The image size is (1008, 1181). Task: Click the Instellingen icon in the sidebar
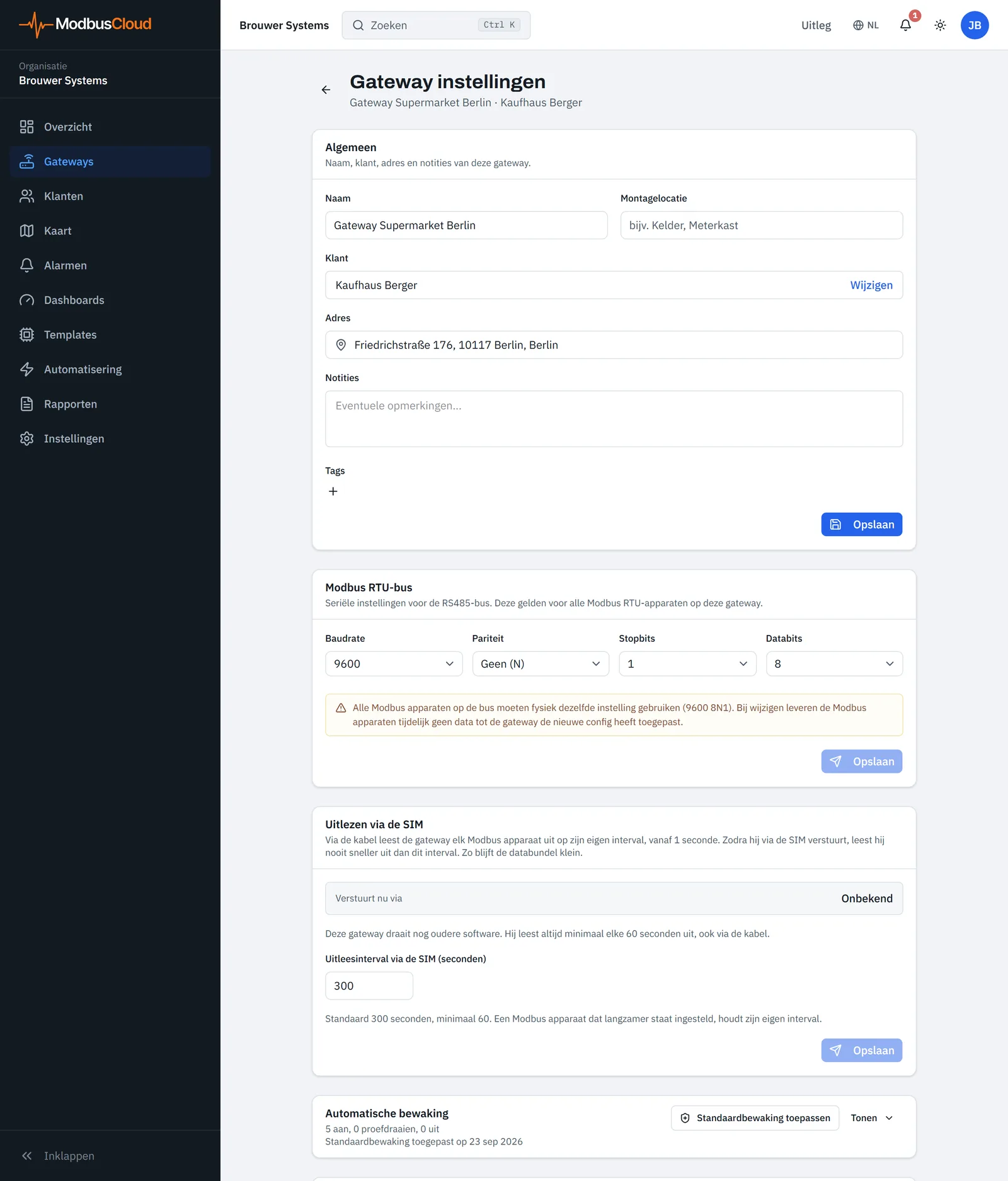point(26,438)
